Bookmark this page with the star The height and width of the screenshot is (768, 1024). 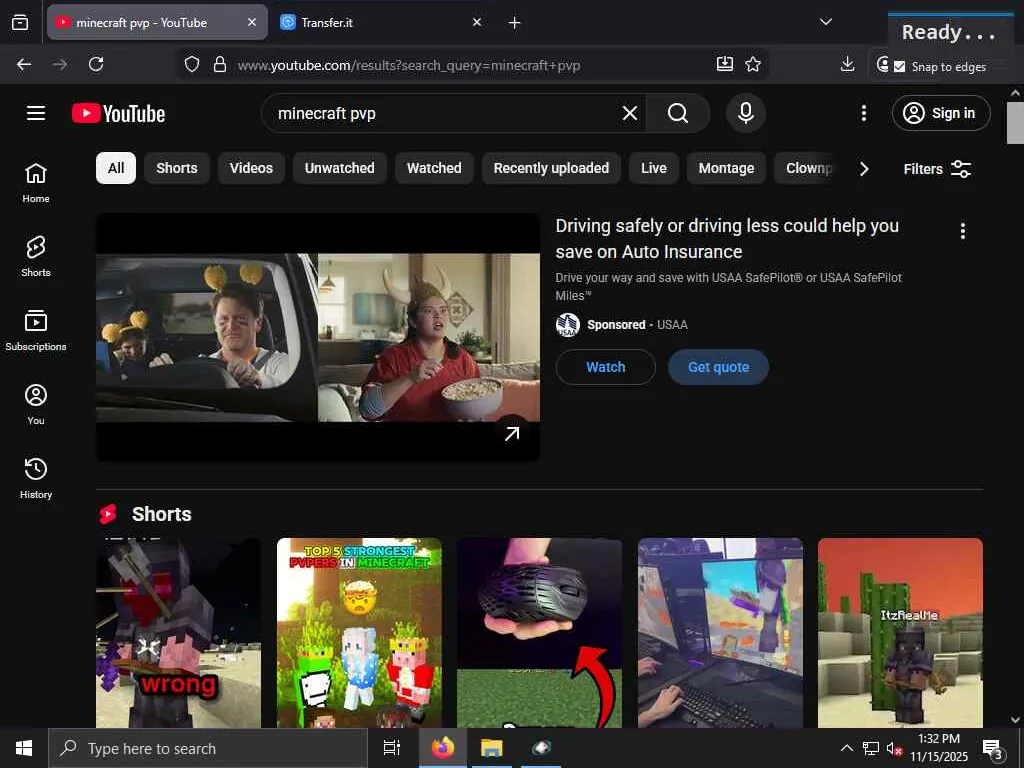tap(753, 64)
